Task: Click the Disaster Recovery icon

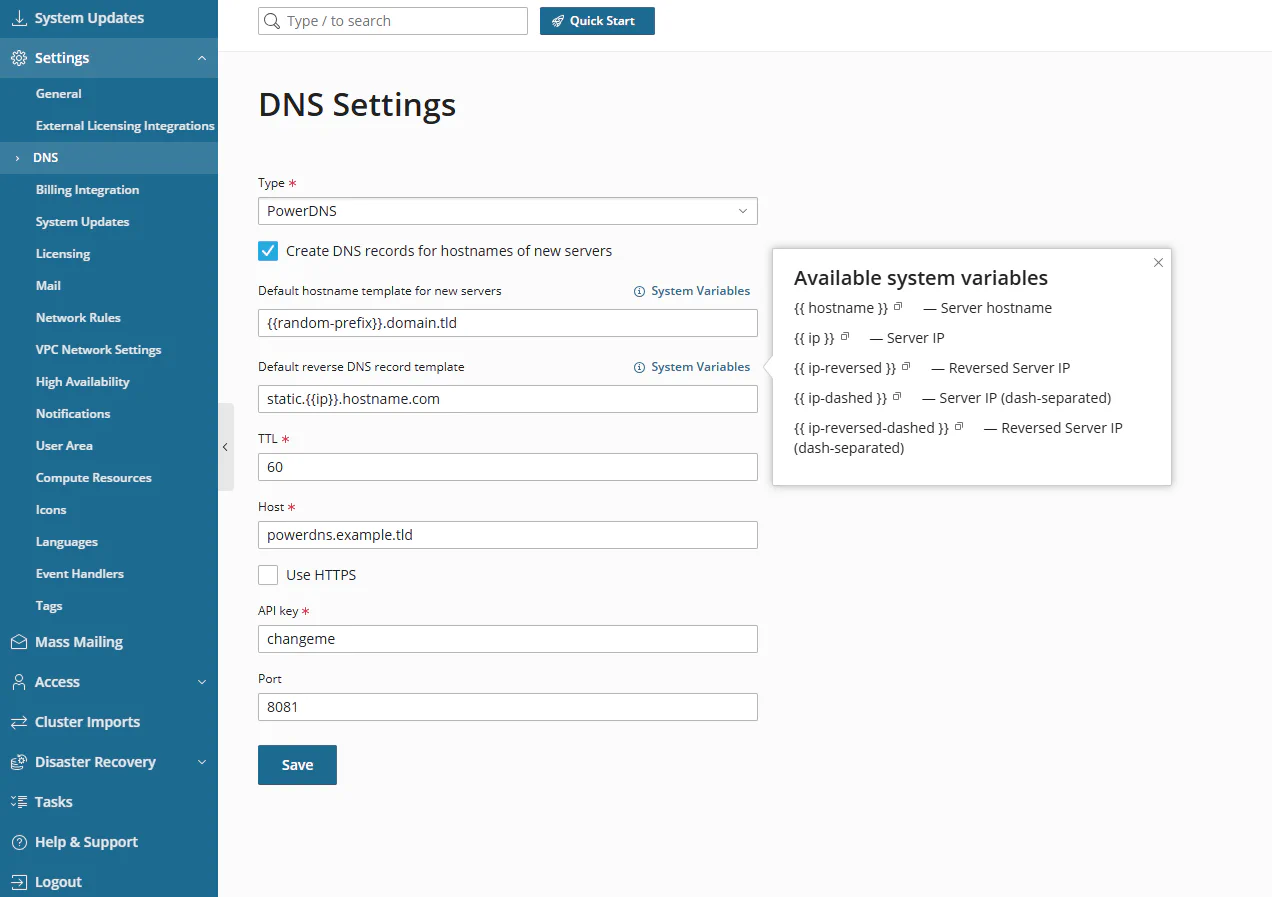Action: tap(19, 762)
